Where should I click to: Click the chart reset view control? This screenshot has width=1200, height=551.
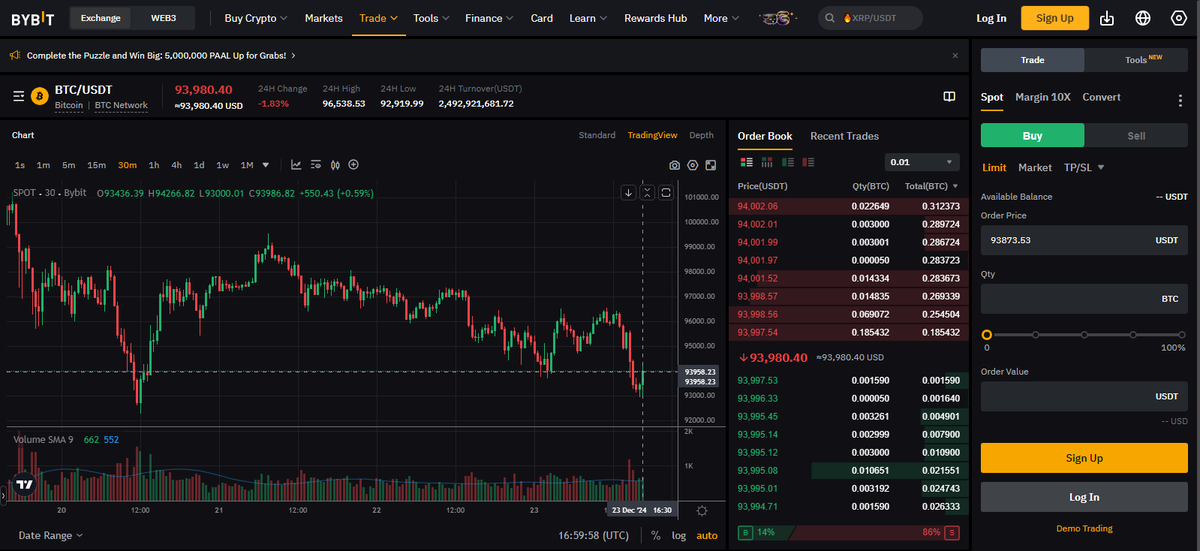coord(665,192)
